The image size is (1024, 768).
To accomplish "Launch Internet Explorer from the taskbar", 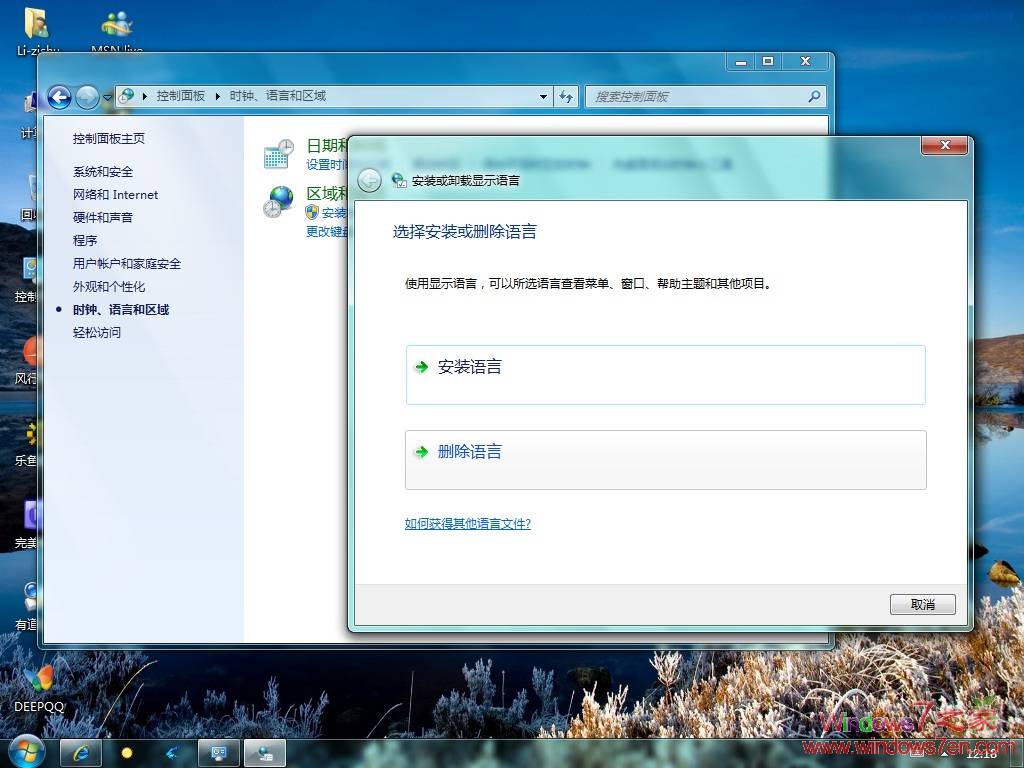I will coord(80,753).
